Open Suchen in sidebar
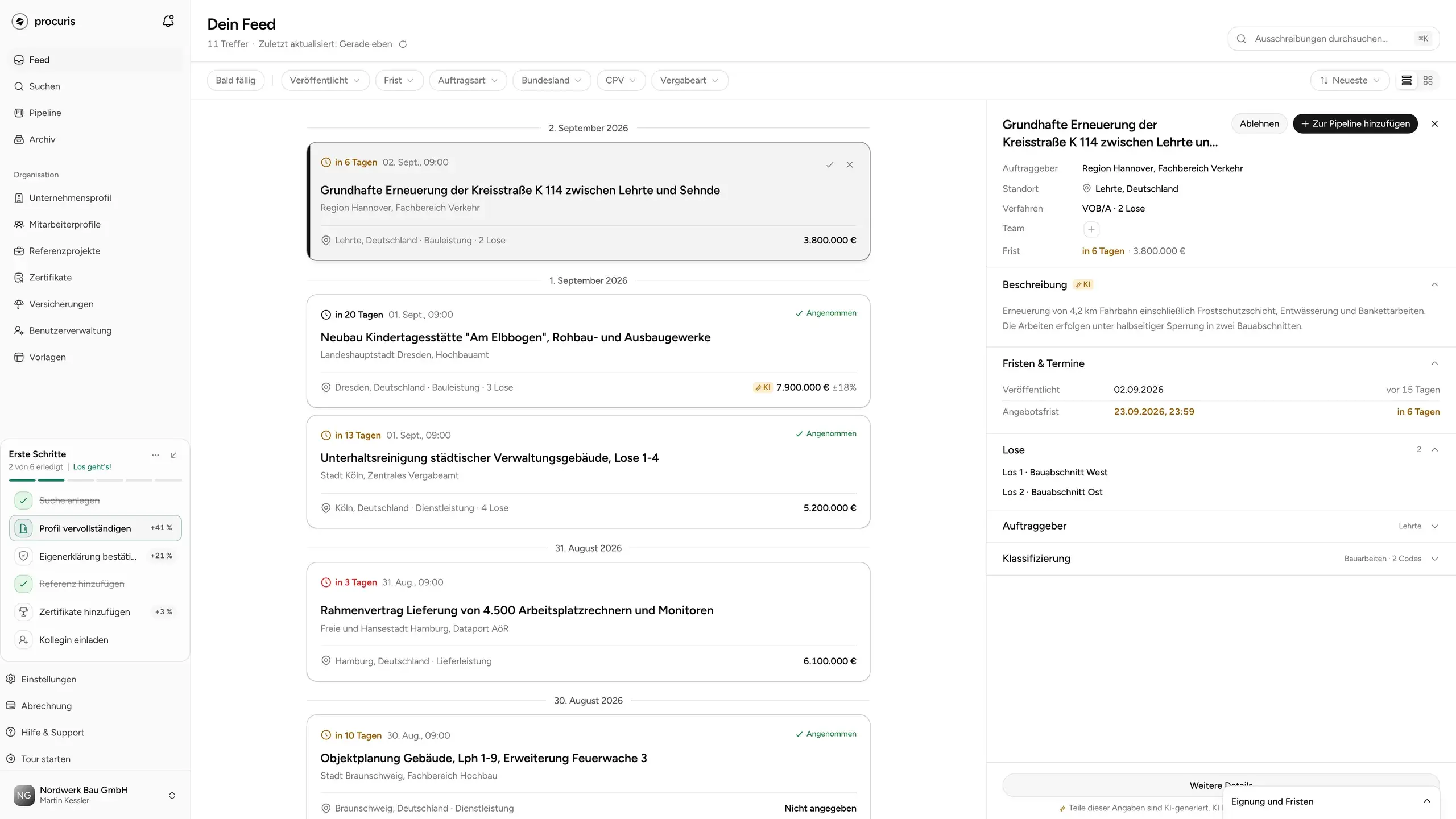This screenshot has width=1456, height=819. pyautogui.click(x=96, y=86)
